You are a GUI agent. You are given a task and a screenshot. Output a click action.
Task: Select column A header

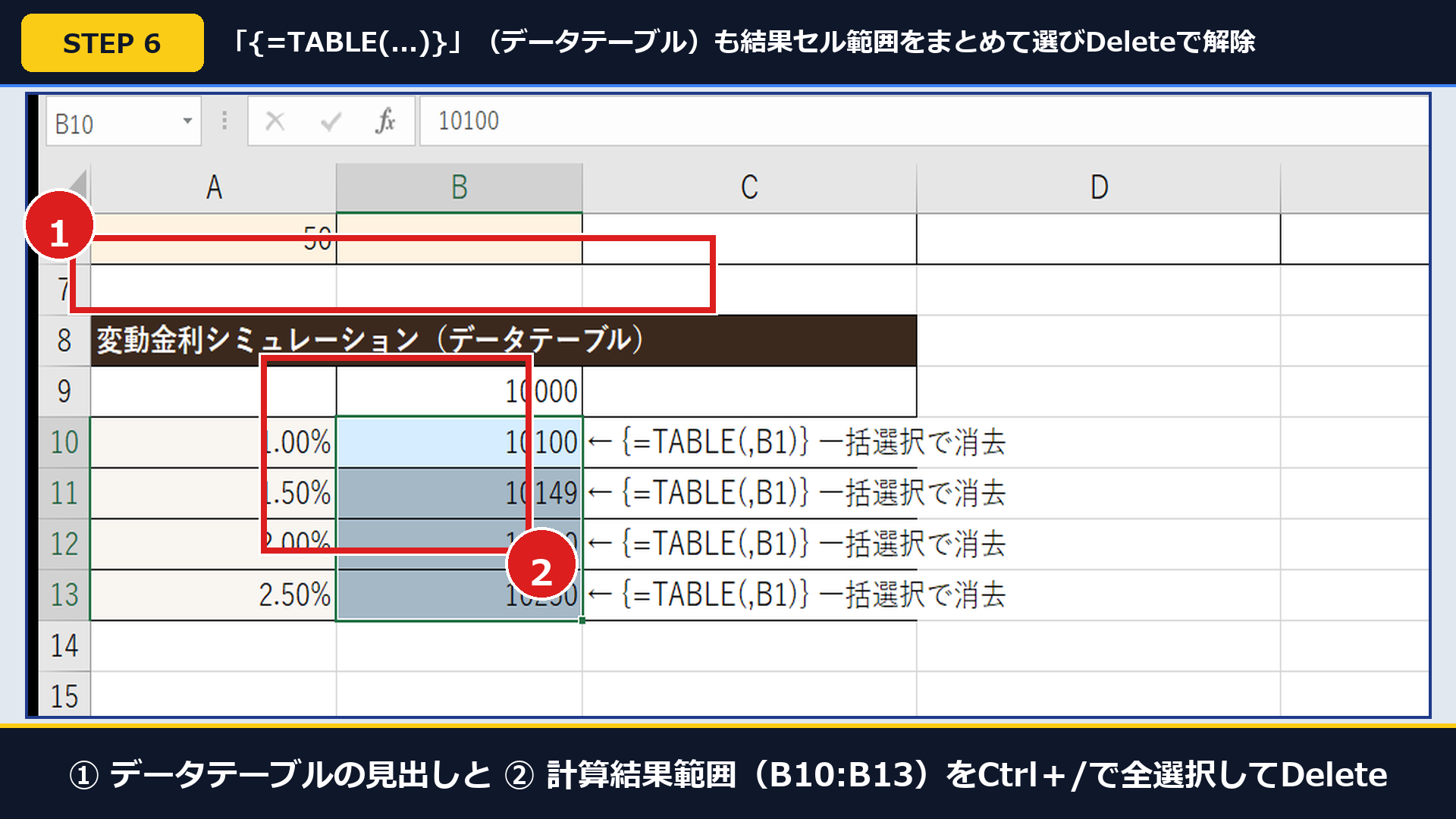tap(213, 188)
